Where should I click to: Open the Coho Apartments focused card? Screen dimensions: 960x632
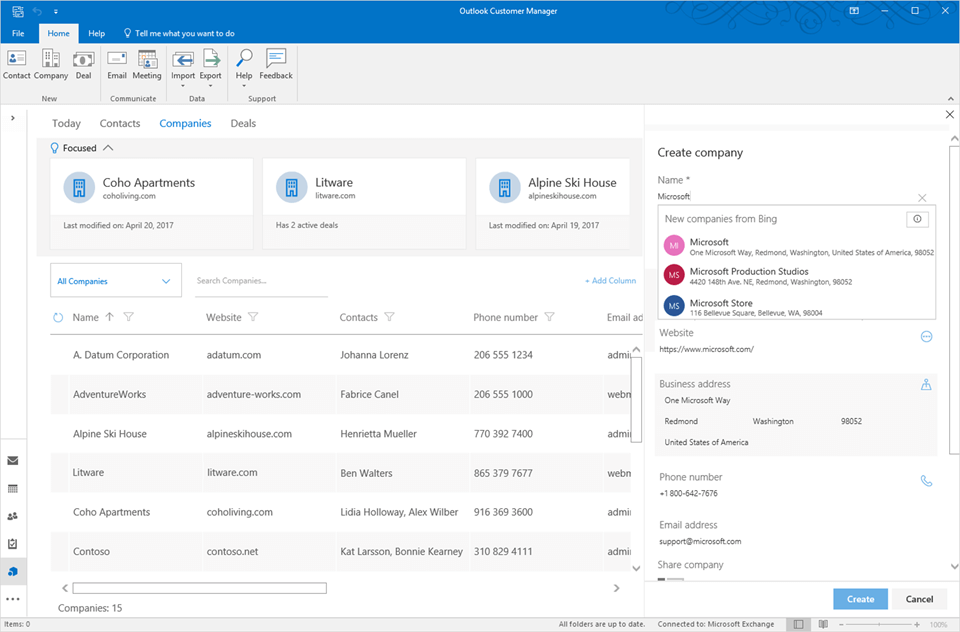[152, 203]
